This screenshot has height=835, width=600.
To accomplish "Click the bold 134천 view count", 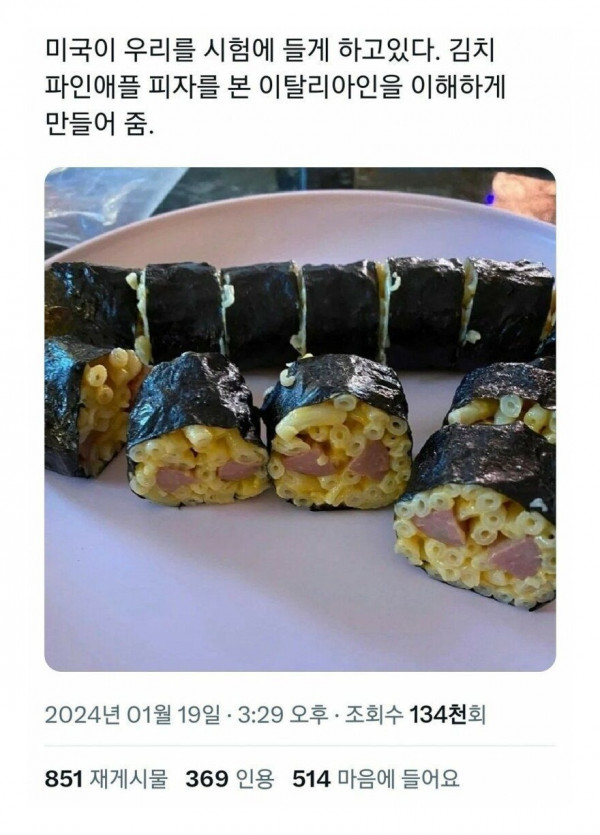I will (x=438, y=715).
